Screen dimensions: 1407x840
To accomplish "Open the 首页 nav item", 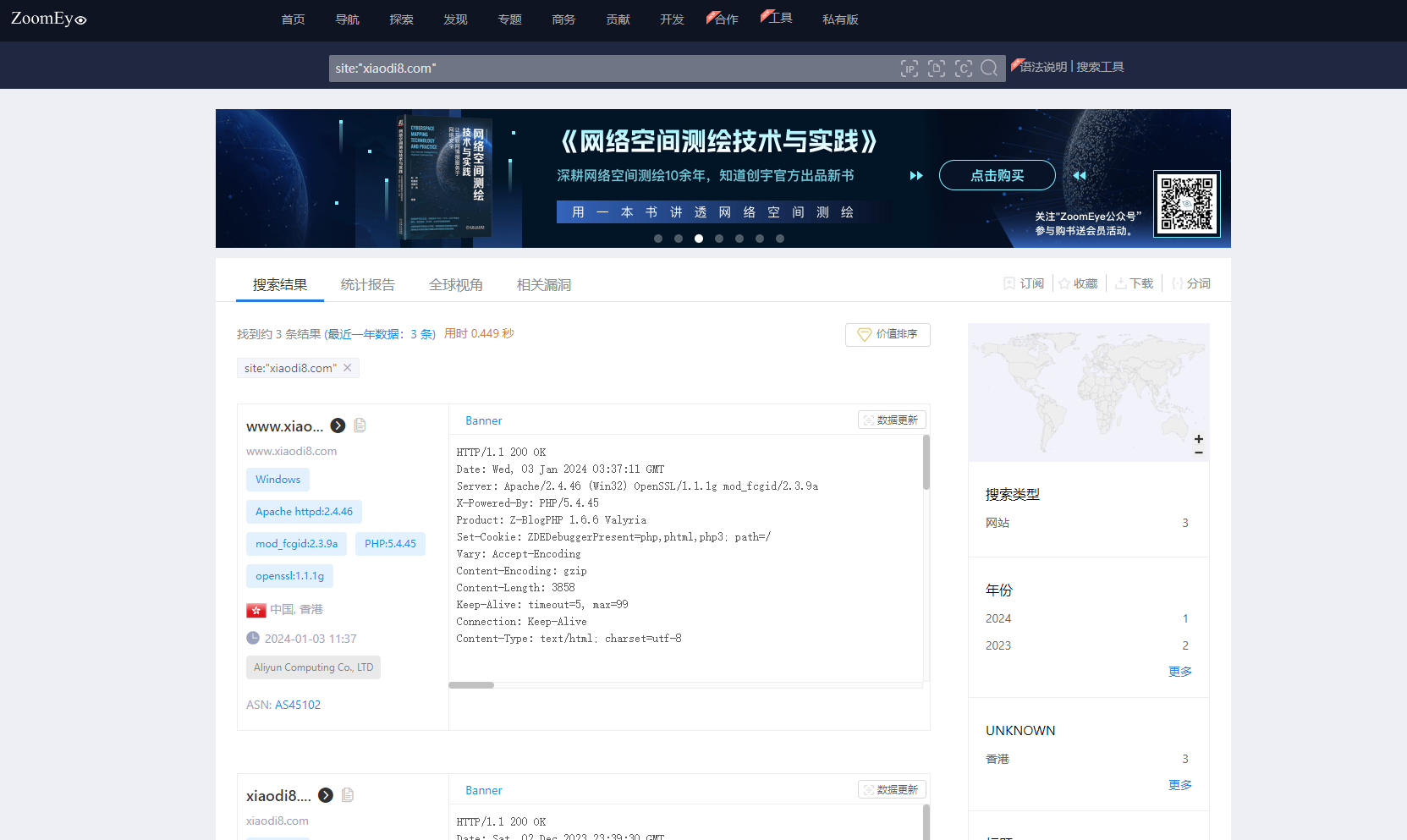I will pyautogui.click(x=293, y=19).
